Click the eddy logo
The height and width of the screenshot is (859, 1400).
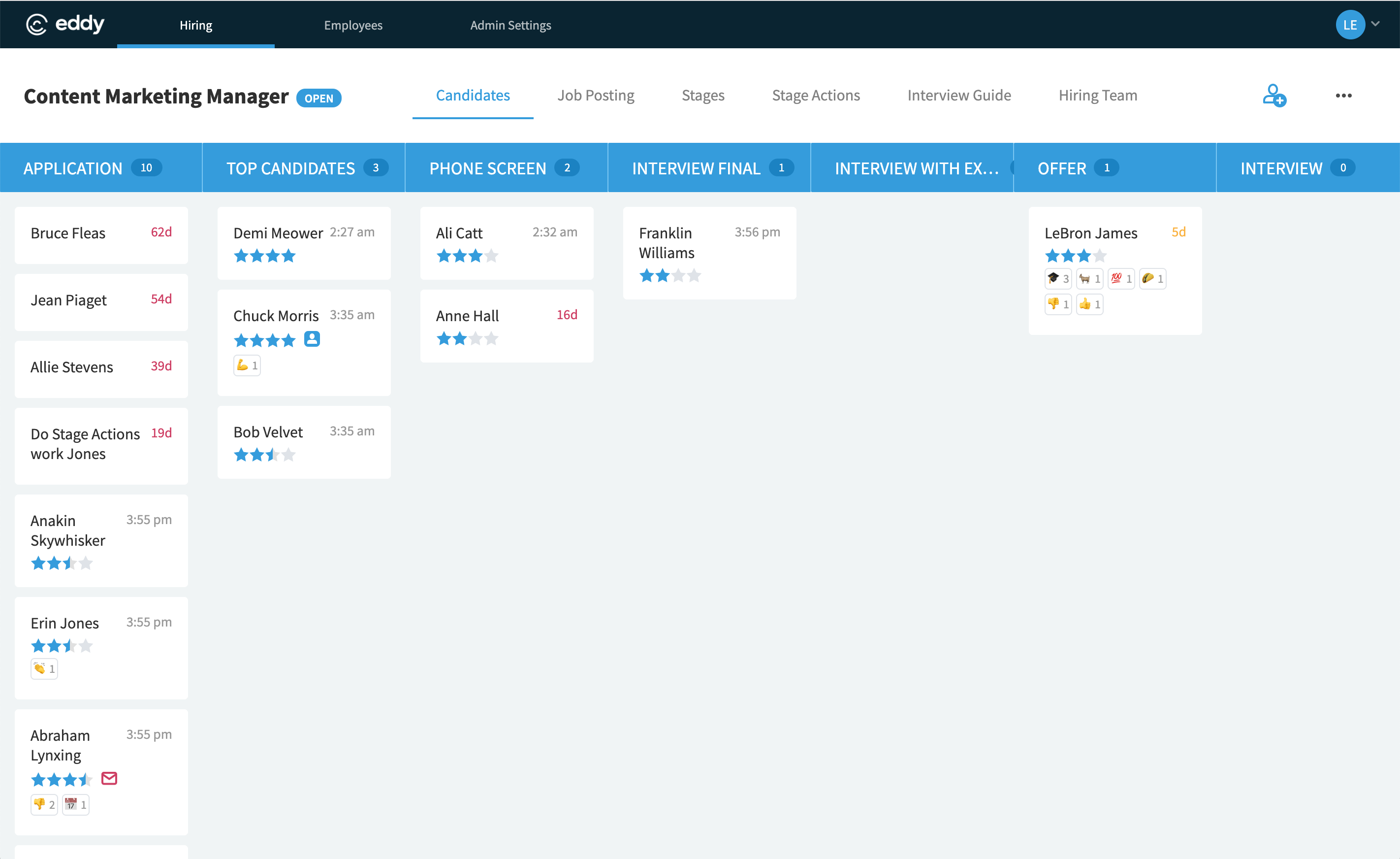pyautogui.click(x=65, y=24)
